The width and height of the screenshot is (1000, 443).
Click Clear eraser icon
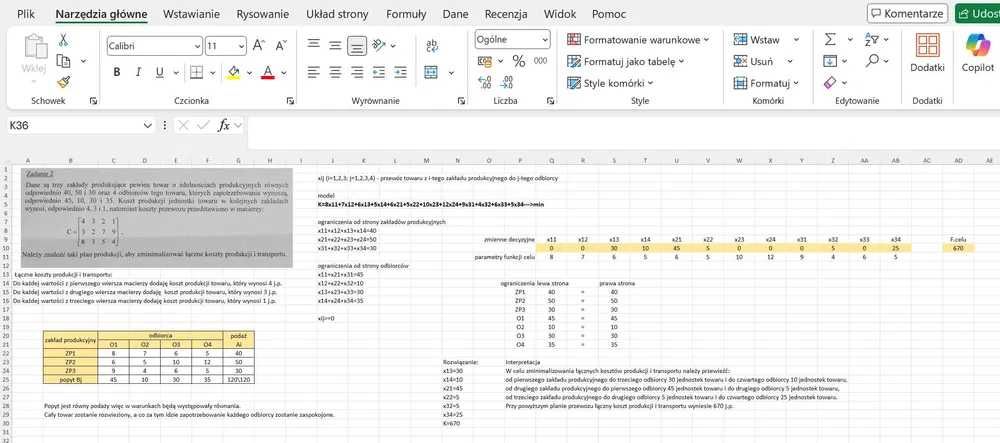830,82
